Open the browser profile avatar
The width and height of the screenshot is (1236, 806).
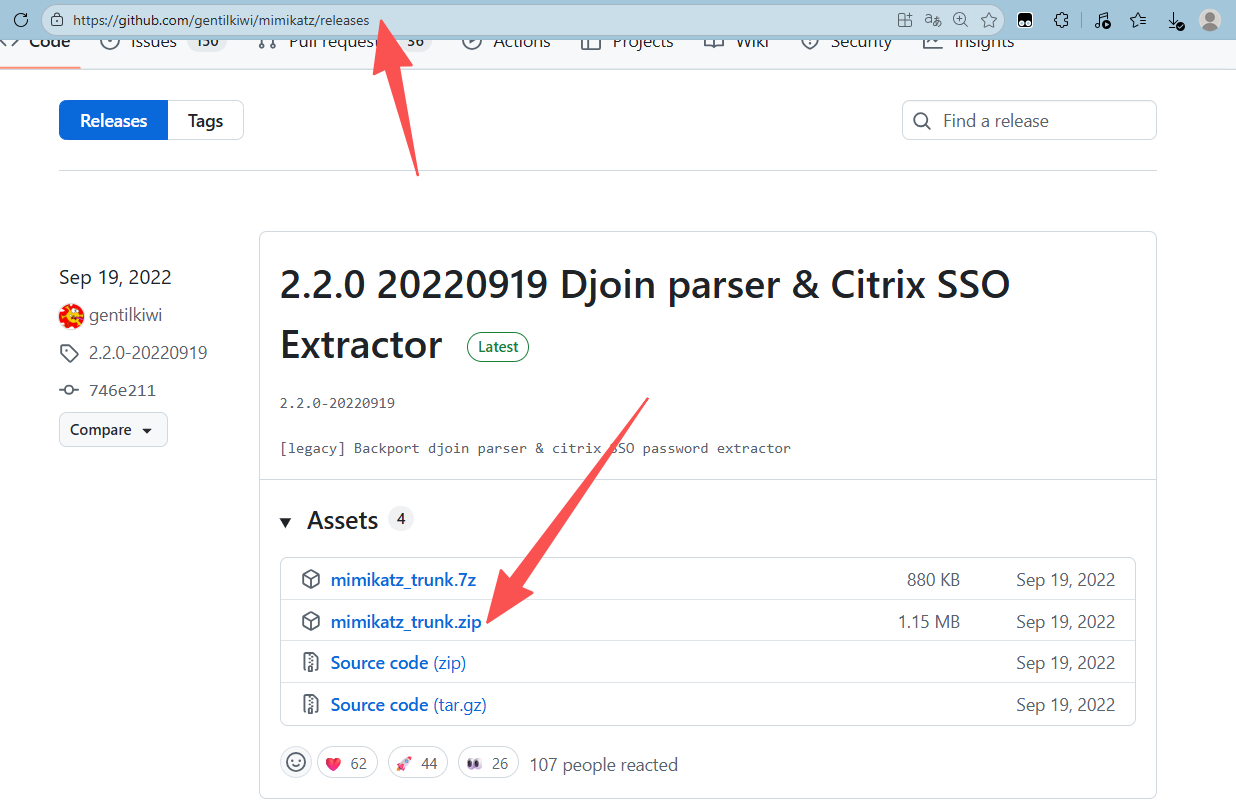pyautogui.click(x=1210, y=19)
